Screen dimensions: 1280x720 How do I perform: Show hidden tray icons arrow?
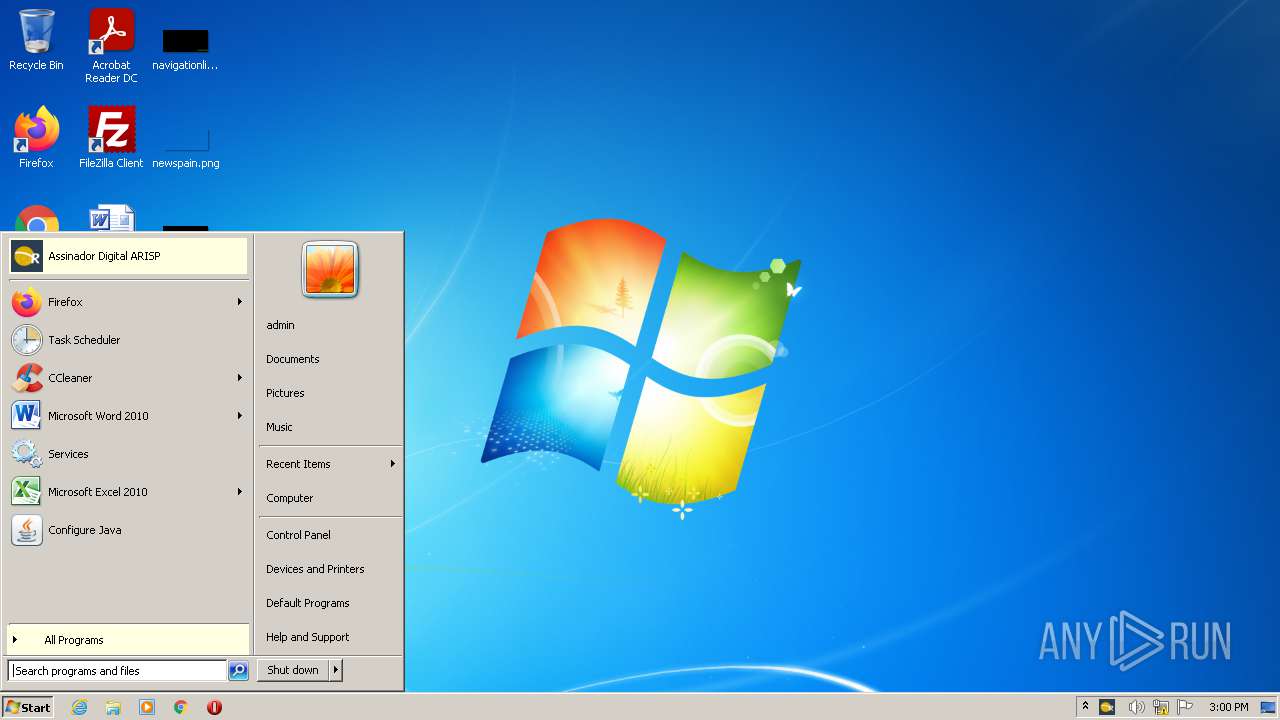click(x=1085, y=707)
